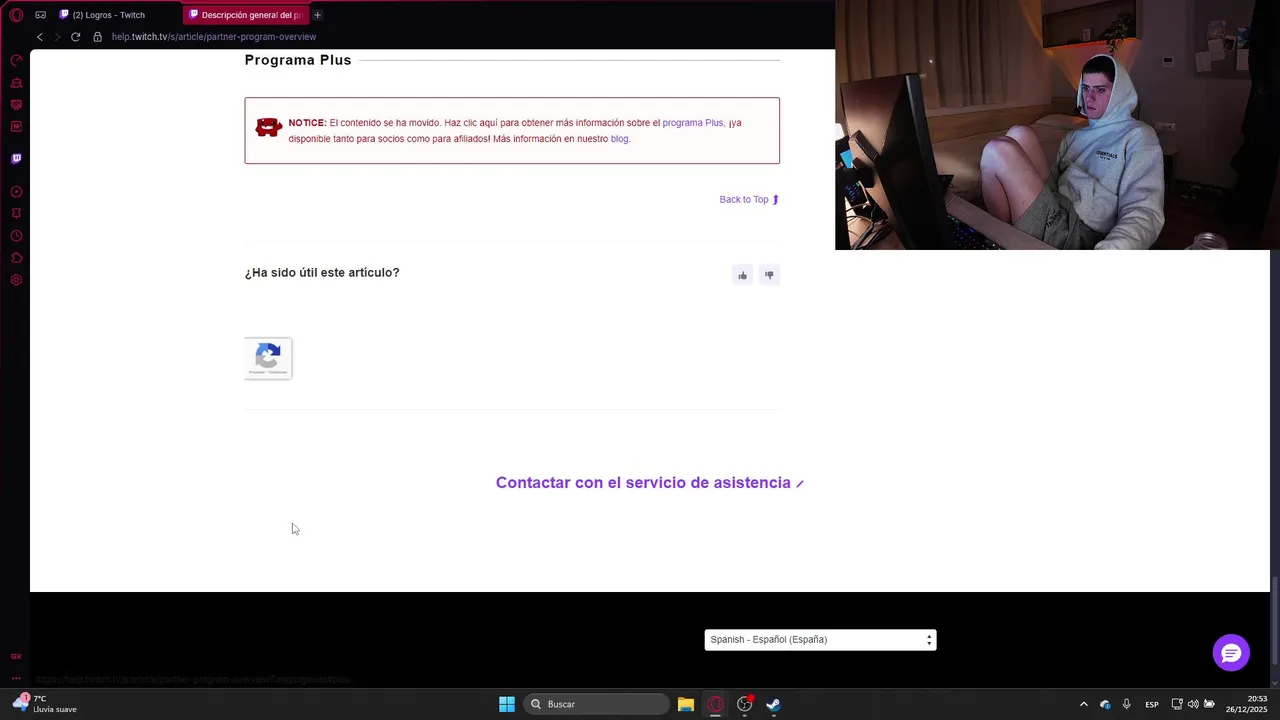
Task: Click the webcam overlay video
Action: click(1057, 125)
